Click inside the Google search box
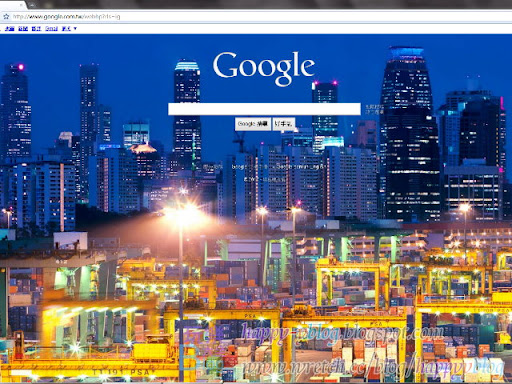 264,109
